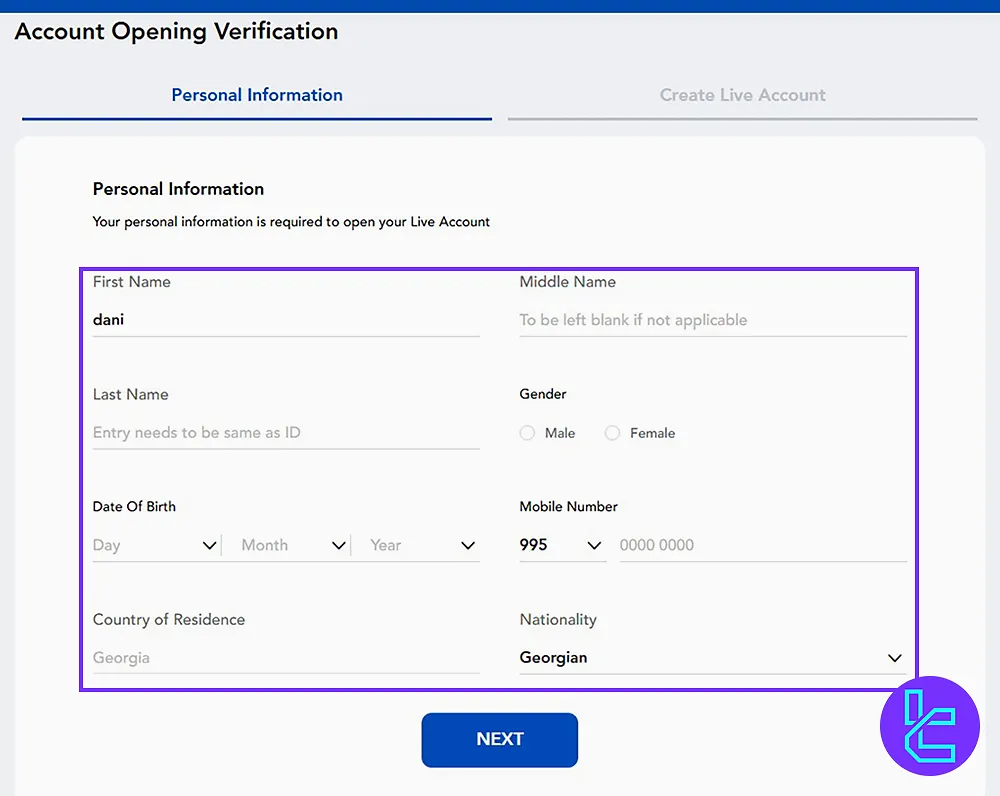Screen dimensions: 1000x796
Task: Click the First Name field containing dani
Action: [x=286, y=320]
